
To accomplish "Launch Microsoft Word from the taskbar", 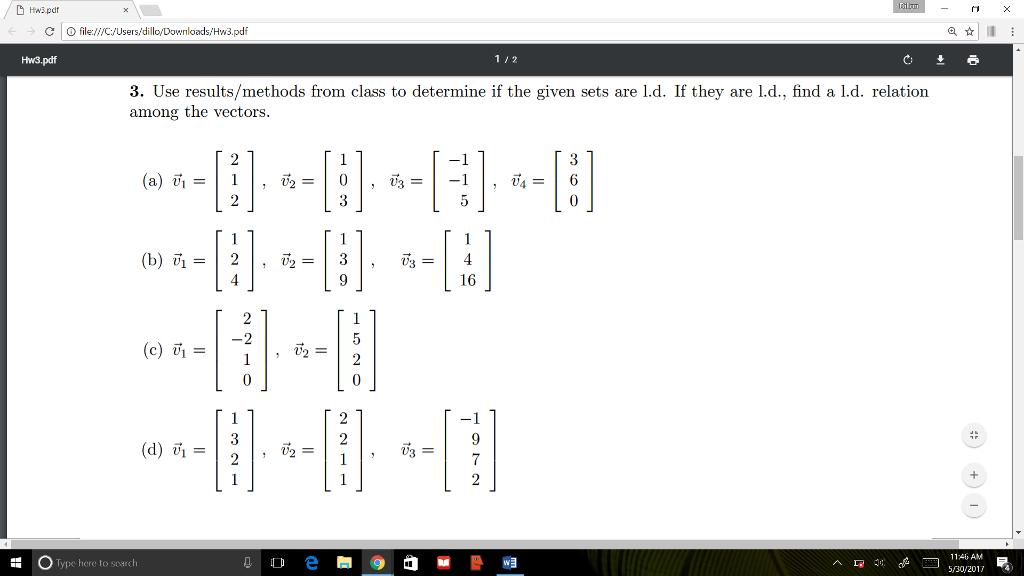I will coord(510,563).
